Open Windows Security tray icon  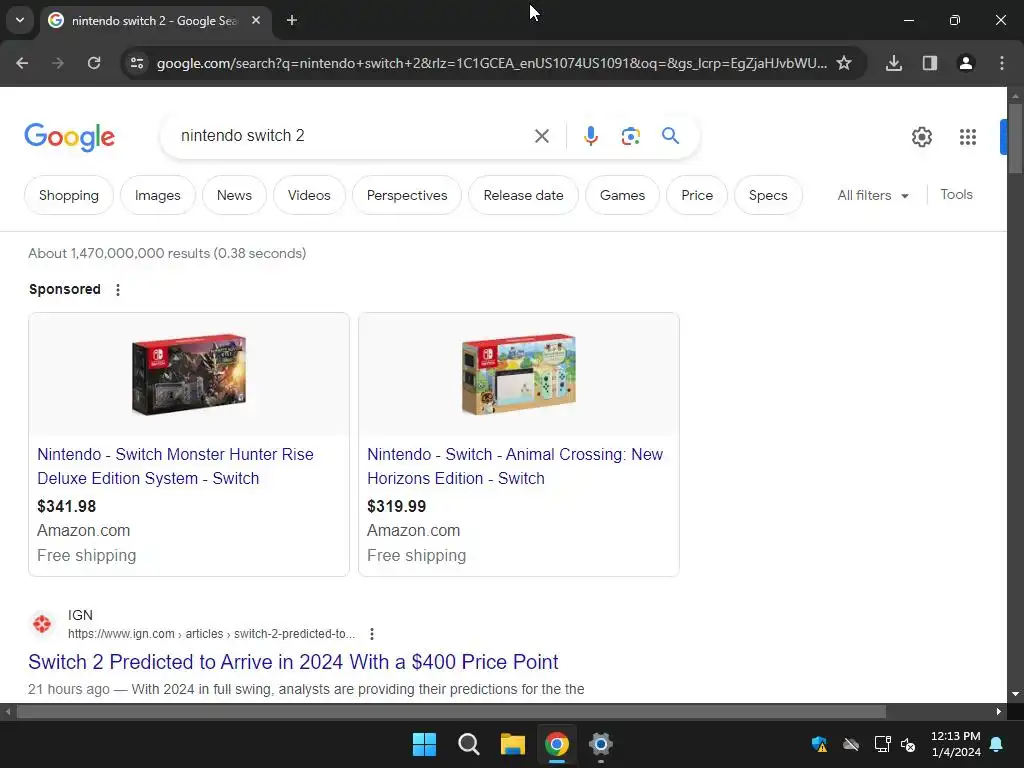(x=819, y=744)
